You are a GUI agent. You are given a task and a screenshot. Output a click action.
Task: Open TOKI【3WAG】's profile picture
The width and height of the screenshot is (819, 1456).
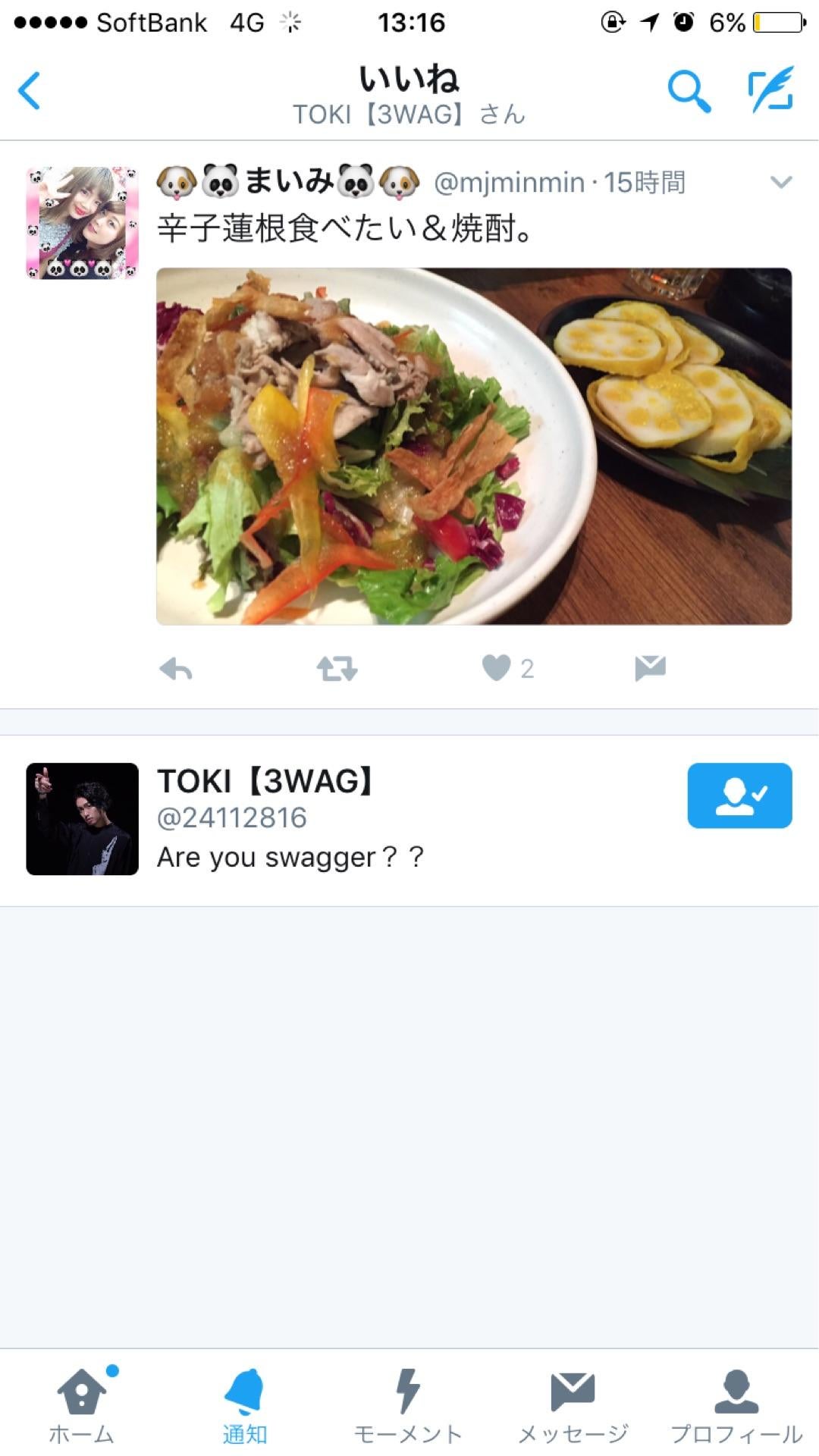click(x=82, y=819)
